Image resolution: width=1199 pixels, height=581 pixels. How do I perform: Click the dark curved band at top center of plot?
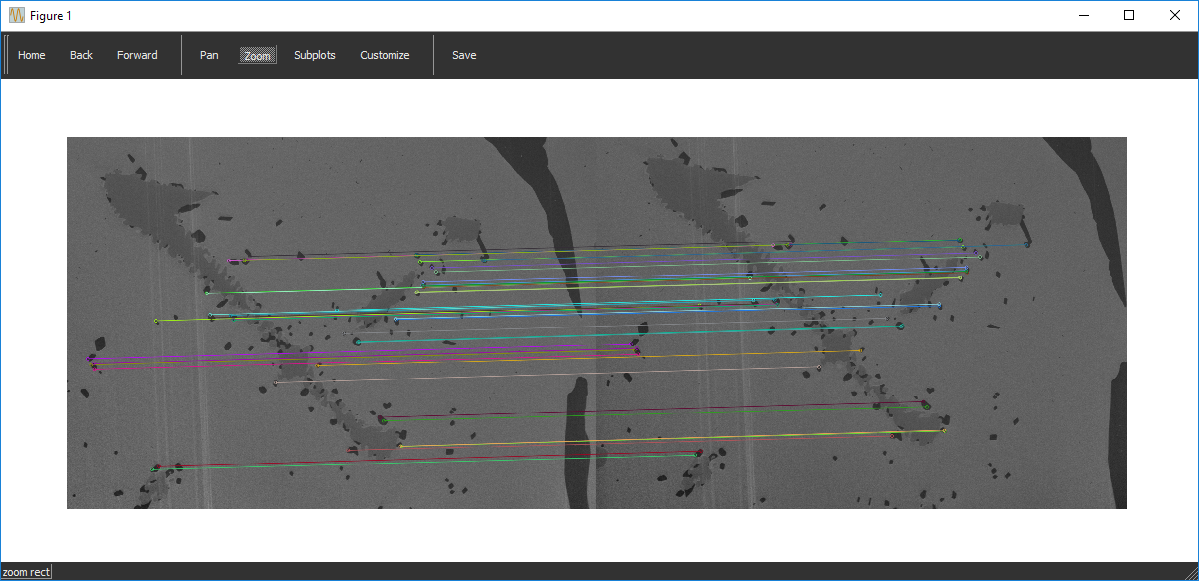pyautogui.click(x=540, y=190)
